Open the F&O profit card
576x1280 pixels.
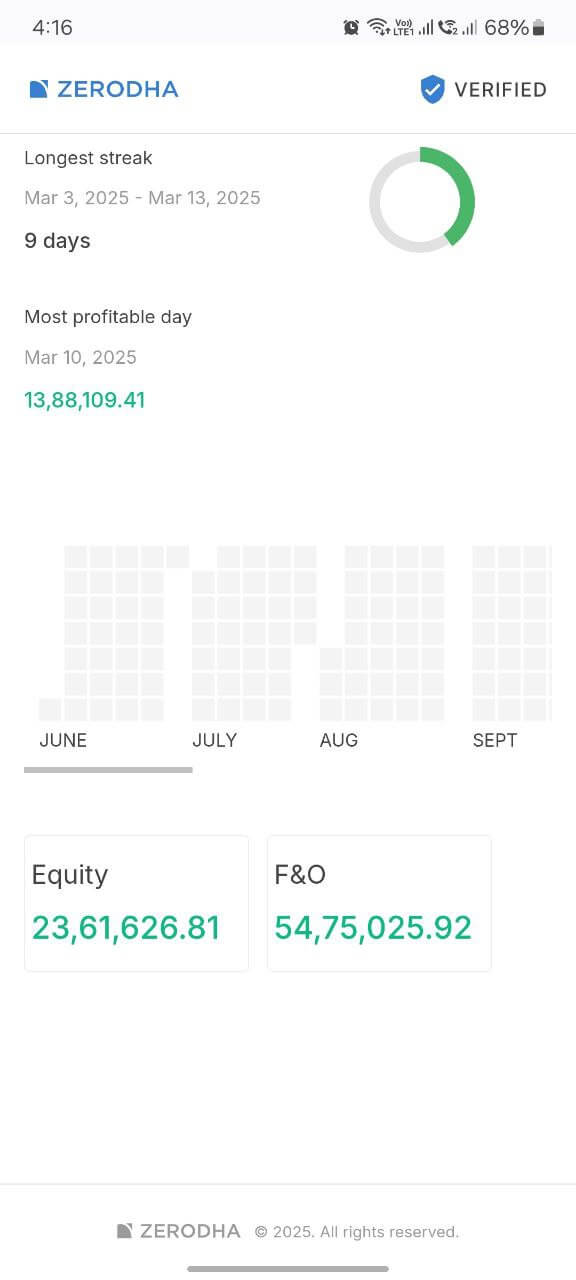pos(379,903)
